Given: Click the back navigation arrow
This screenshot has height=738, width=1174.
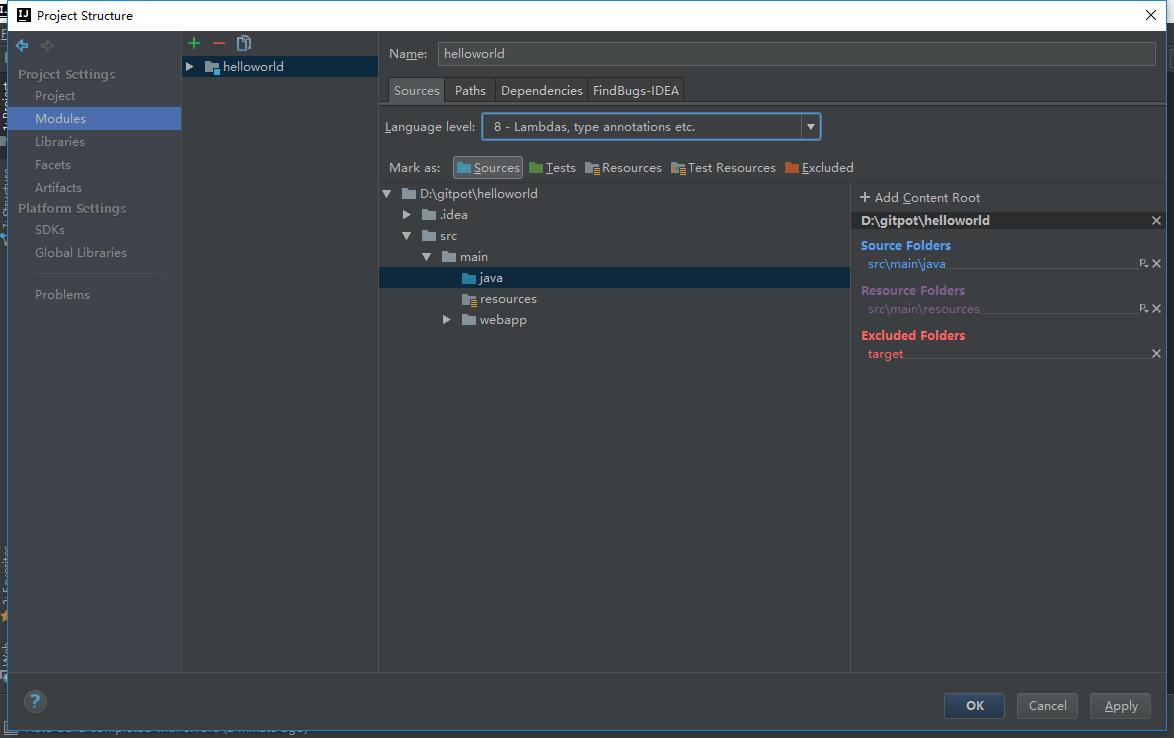Looking at the screenshot, I should point(22,45).
